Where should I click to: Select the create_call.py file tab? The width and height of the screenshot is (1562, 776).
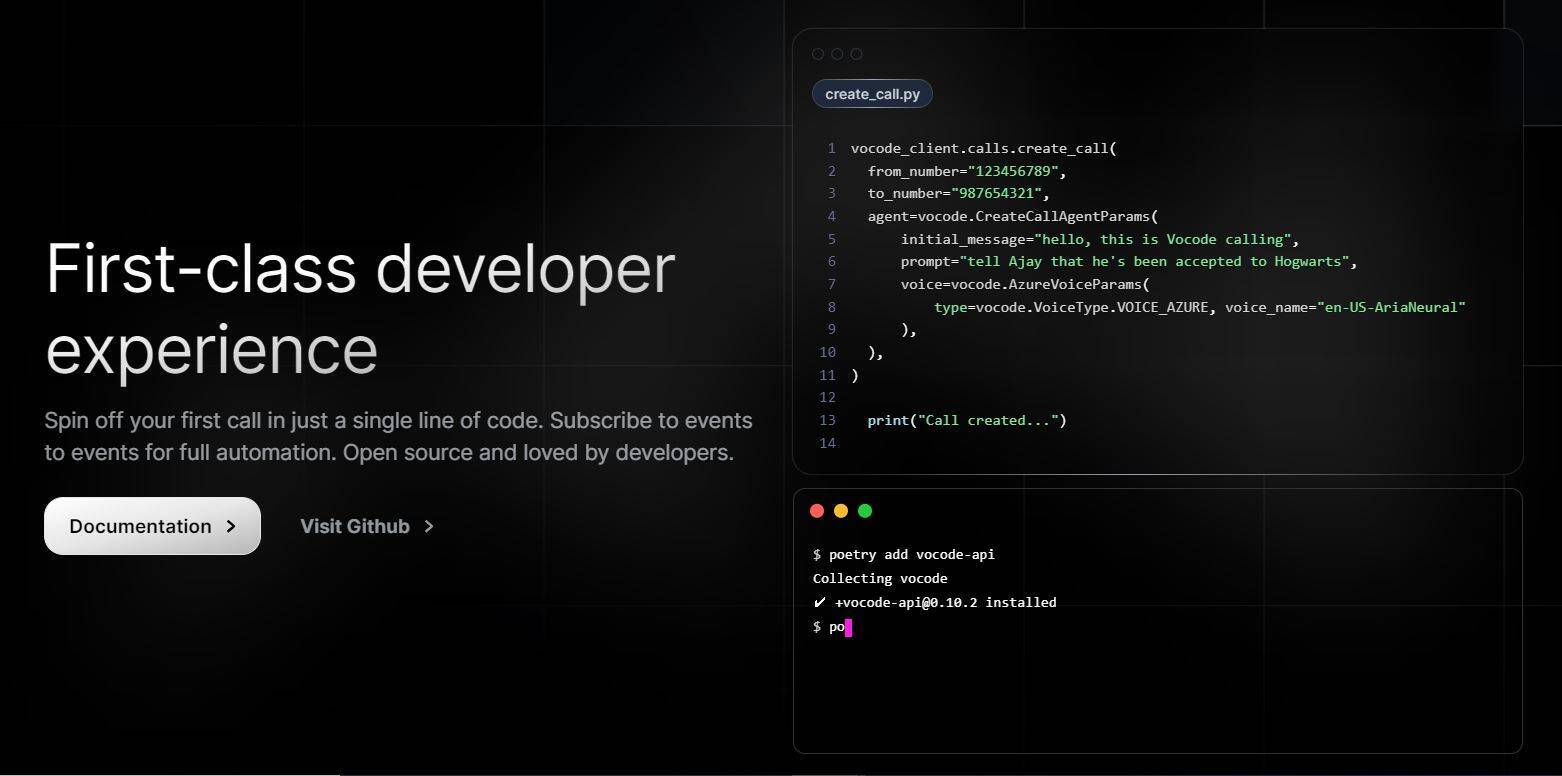pos(872,94)
